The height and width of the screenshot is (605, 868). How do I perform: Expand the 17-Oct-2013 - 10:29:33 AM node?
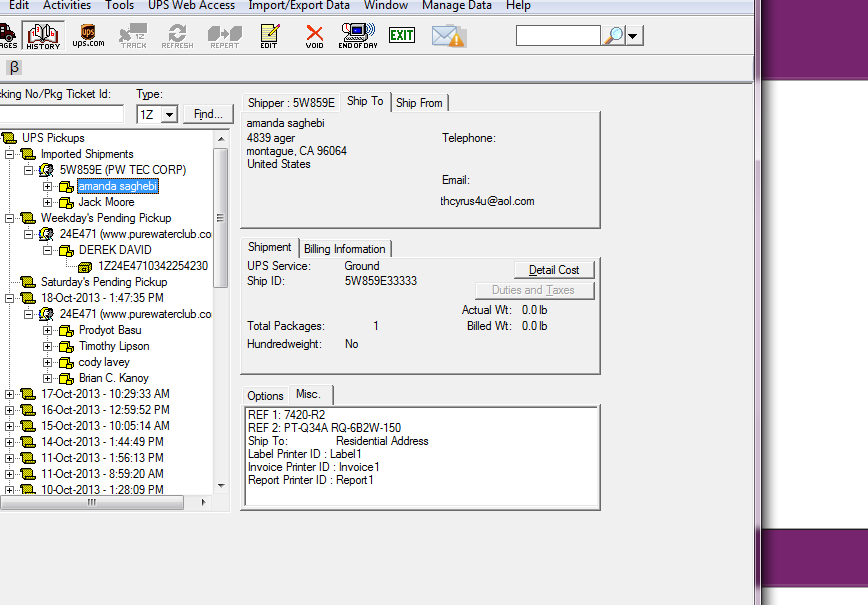[9, 394]
